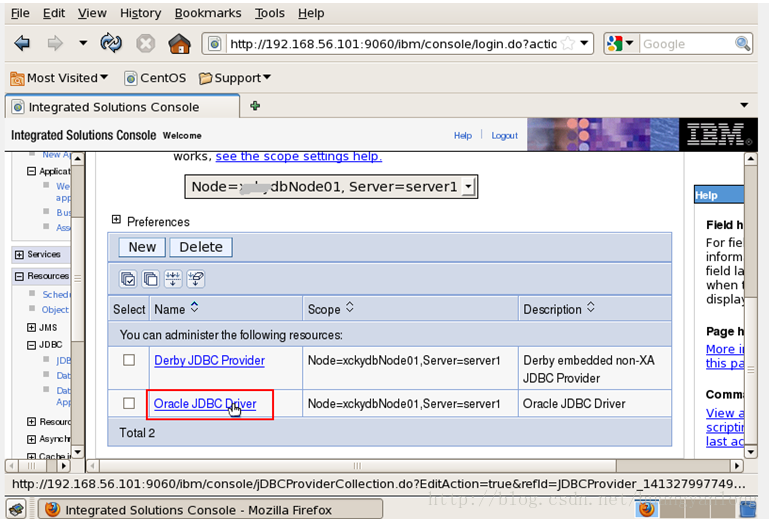Open the Oracle JDBC Driver link
The height and width of the screenshot is (519, 769).
click(205, 404)
